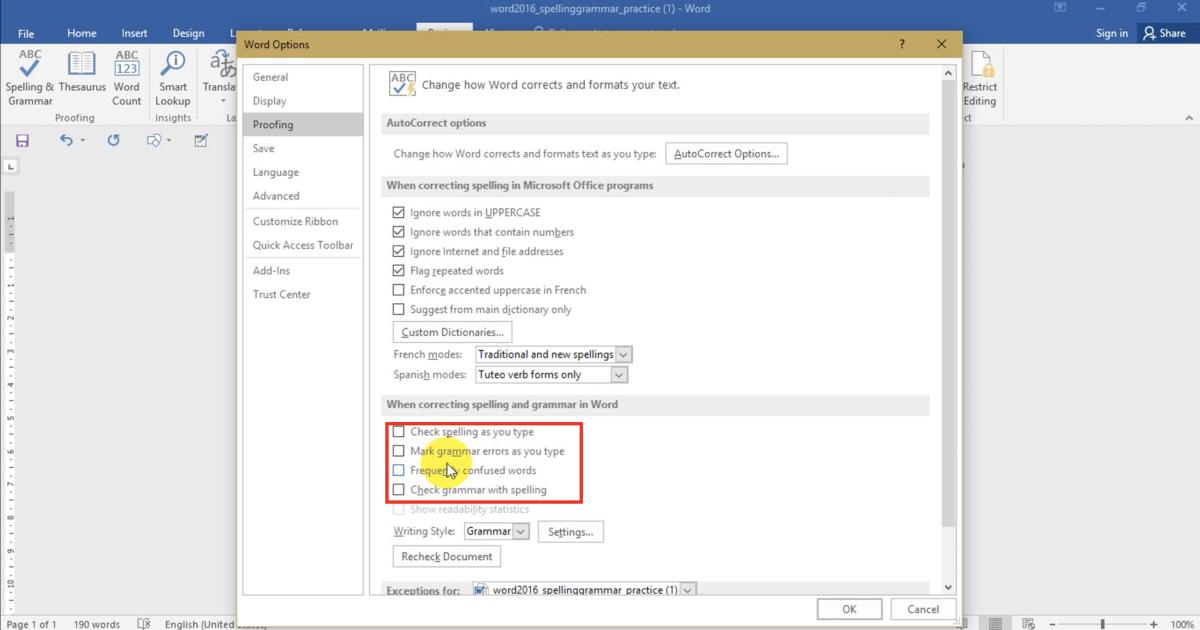Open Restrict Editing in the ribbon
The width and height of the screenshot is (1200, 630).
pos(980,78)
